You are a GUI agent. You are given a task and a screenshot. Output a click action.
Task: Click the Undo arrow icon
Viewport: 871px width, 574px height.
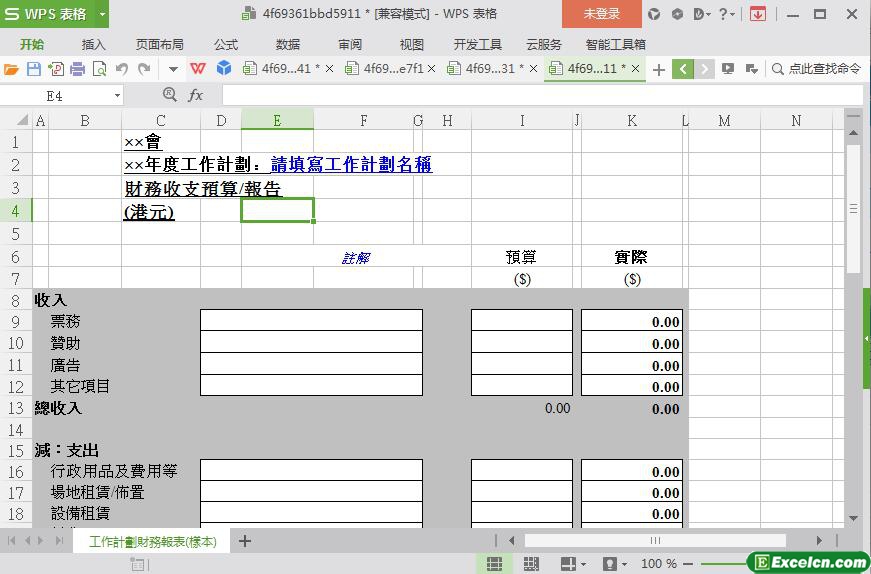[x=122, y=69]
